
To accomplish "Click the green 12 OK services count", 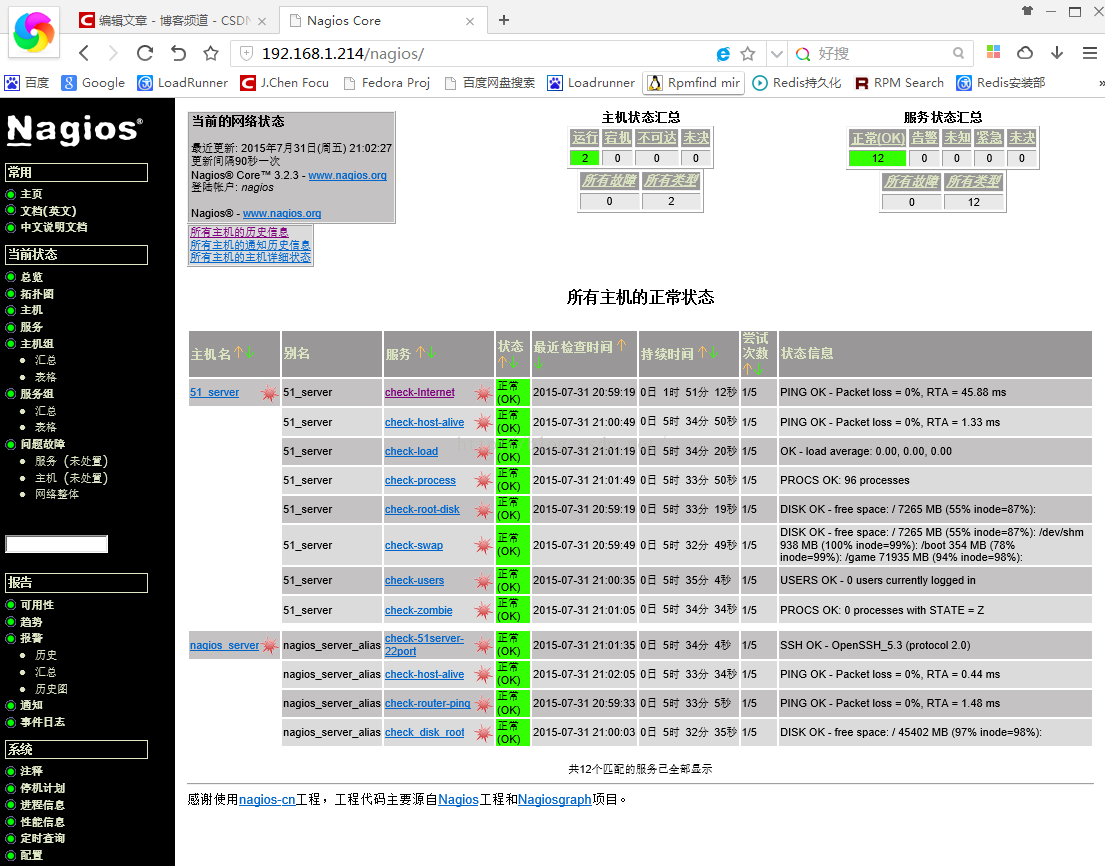I will [x=877, y=159].
